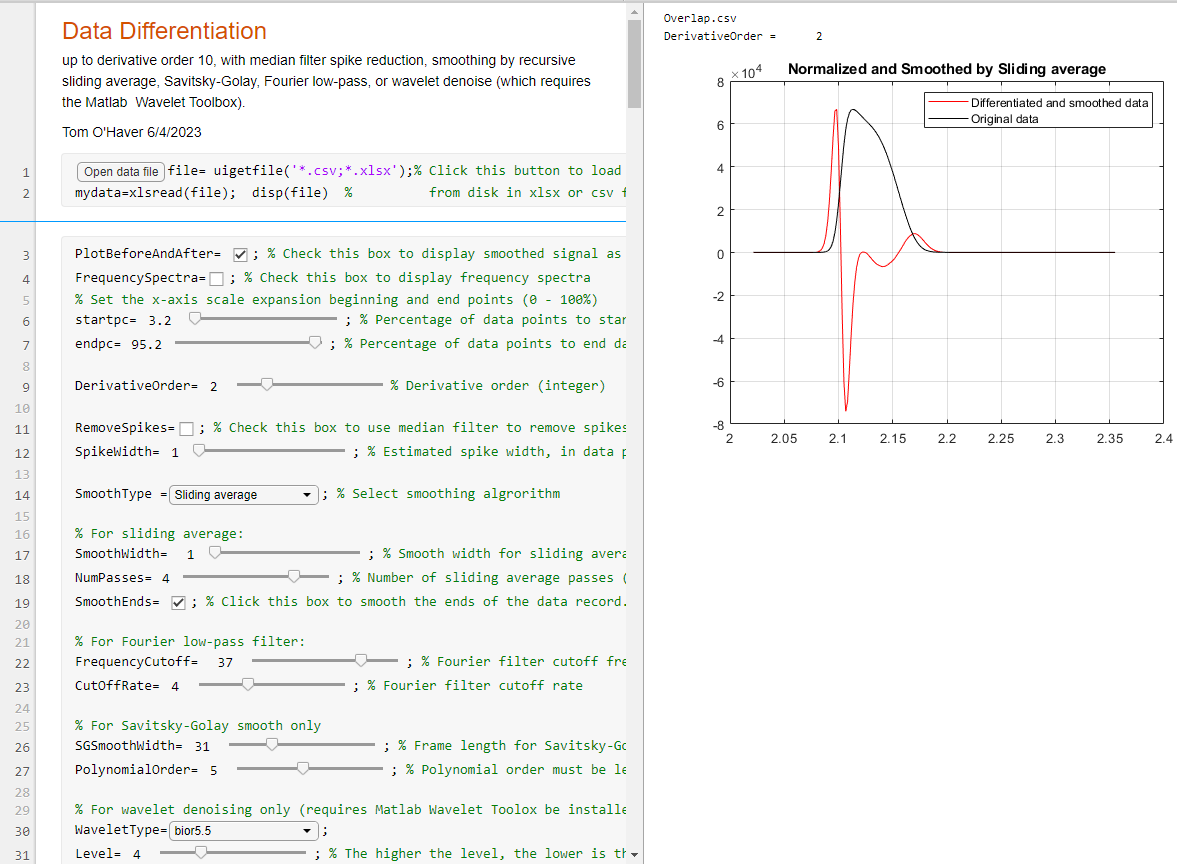Click the NumPasses slider handle
Viewport: 1177px width, 864px height.
coord(294,576)
